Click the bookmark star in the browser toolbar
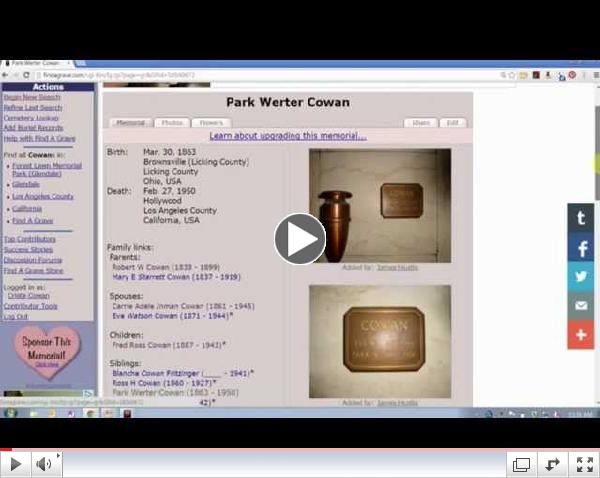600x478 pixels. [512, 75]
